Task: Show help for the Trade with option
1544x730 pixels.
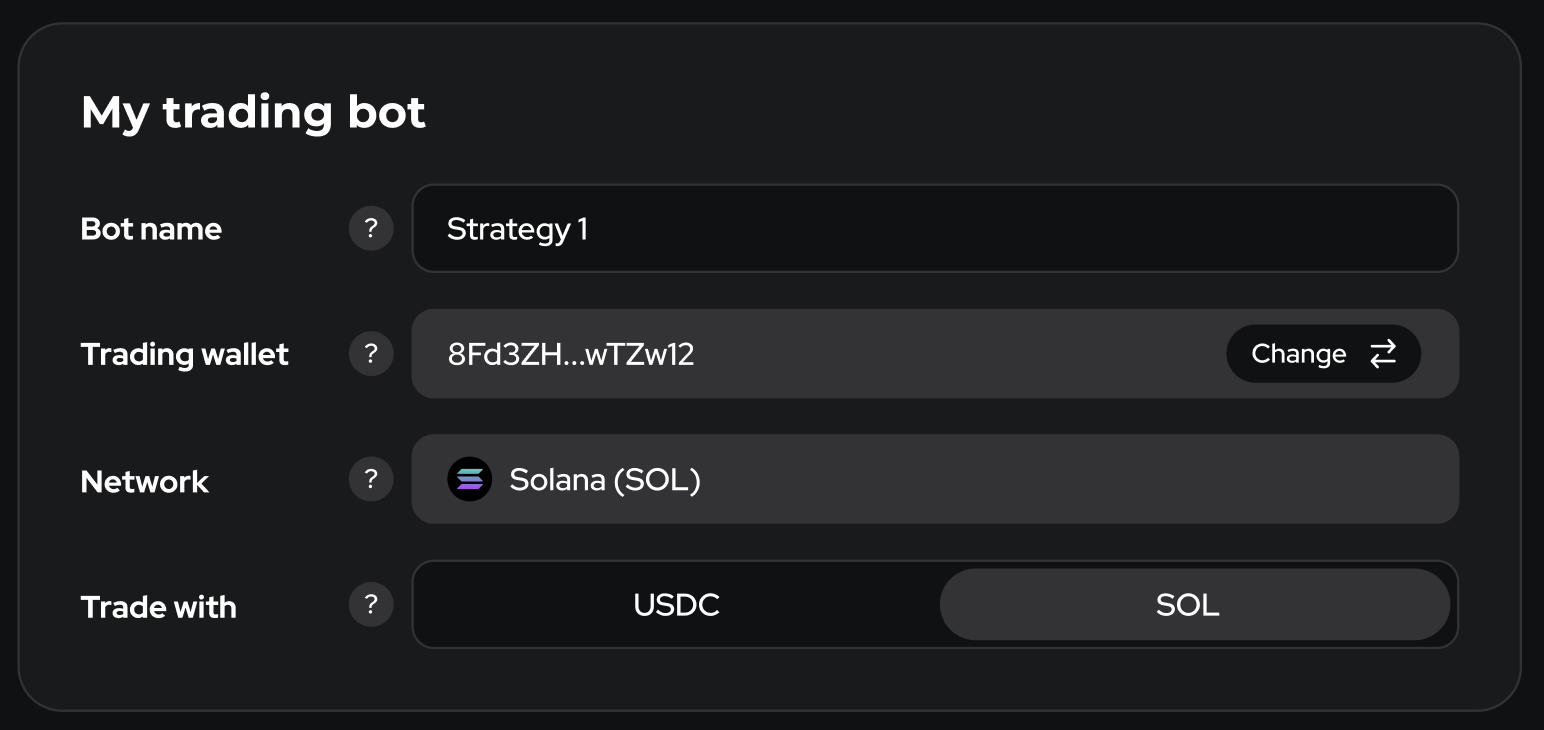Action: click(371, 605)
